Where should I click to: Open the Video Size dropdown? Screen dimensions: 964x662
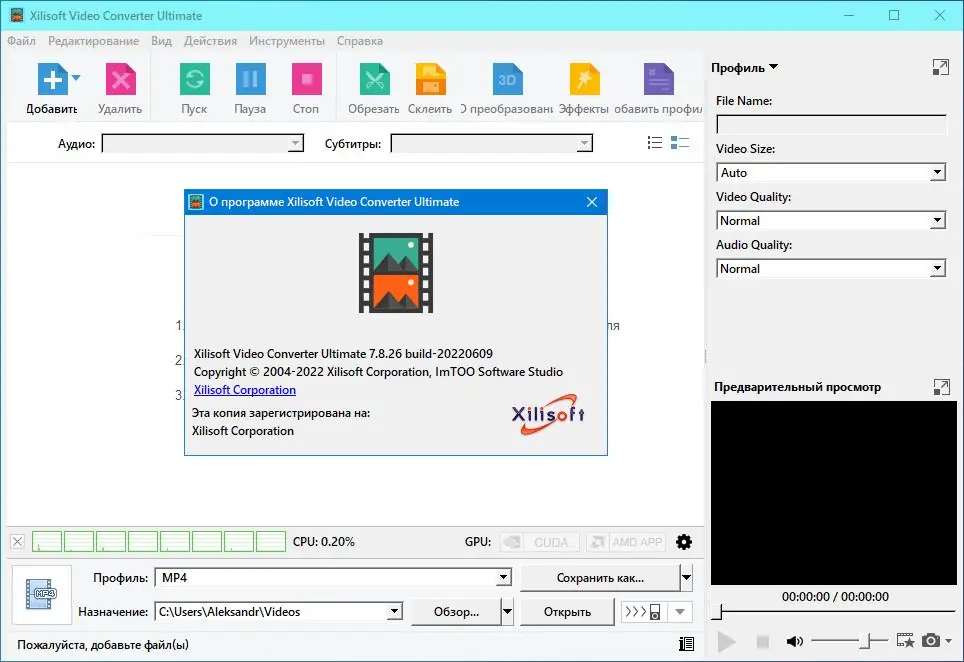pyautogui.click(x=937, y=172)
